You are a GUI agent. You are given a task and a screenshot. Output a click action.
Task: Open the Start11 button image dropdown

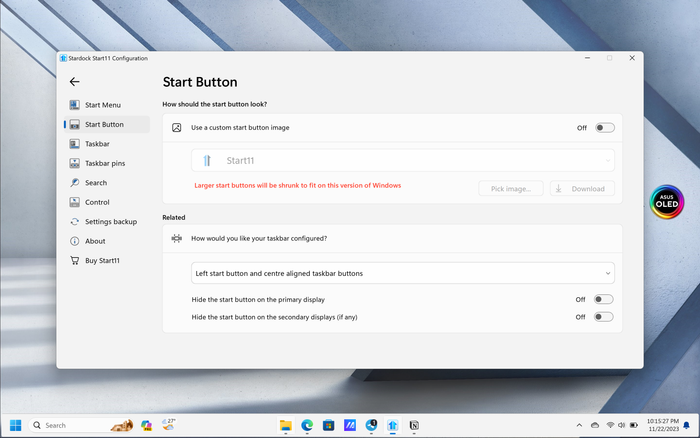tap(403, 160)
